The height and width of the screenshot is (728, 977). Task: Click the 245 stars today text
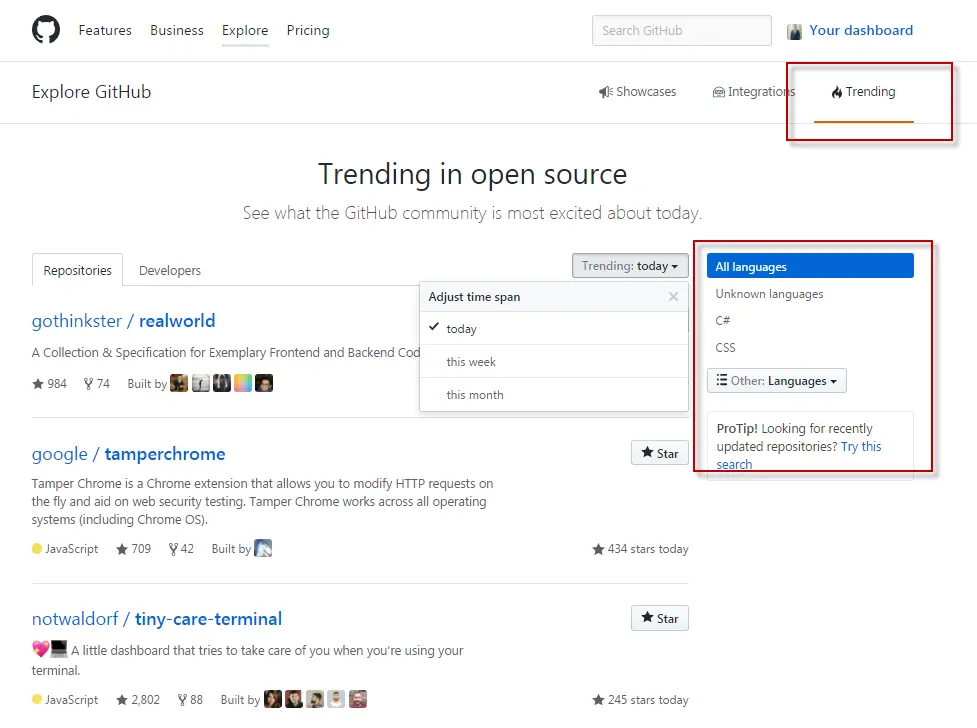click(641, 699)
